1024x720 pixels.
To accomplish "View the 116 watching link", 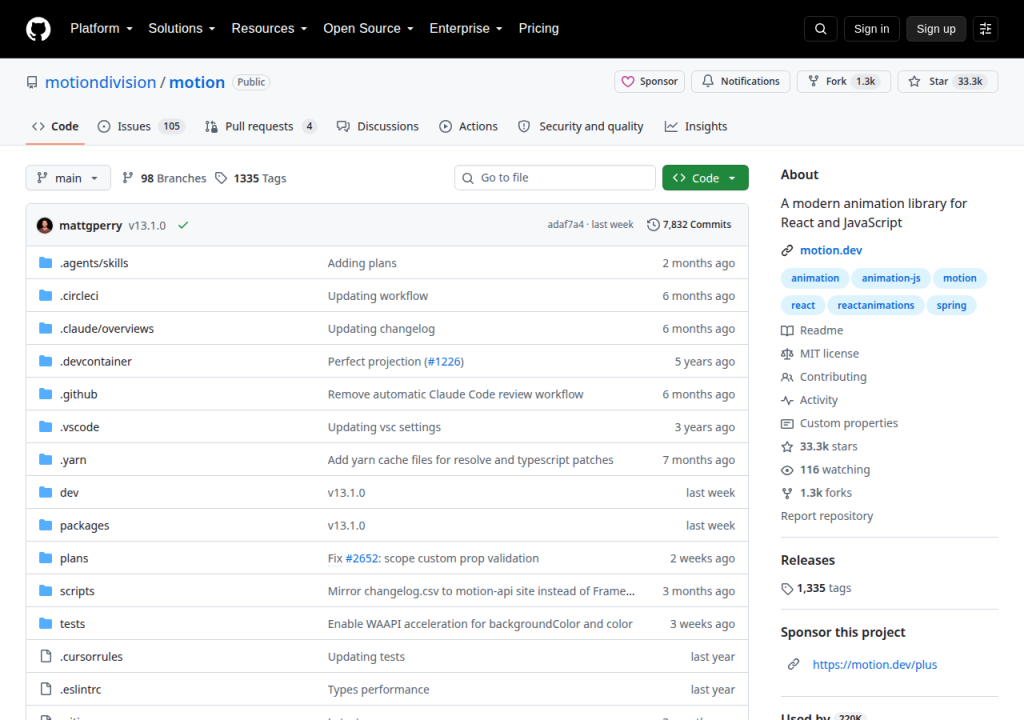I will coord(826,470).
